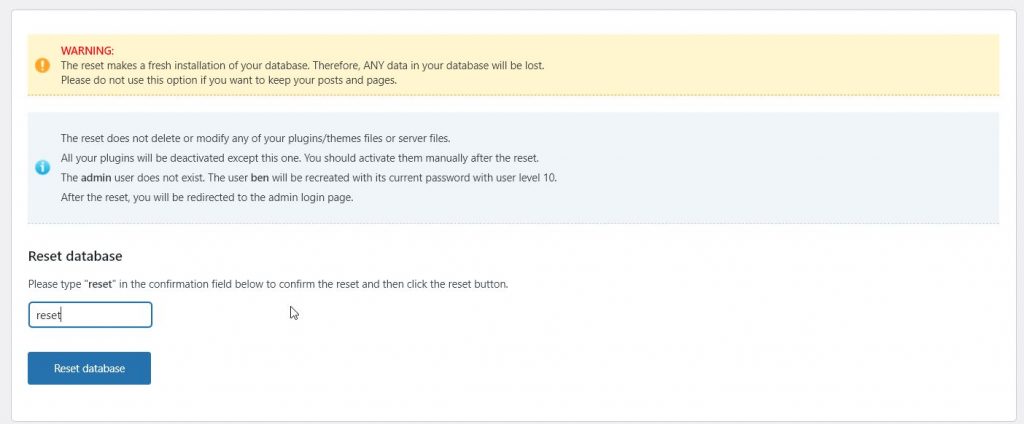Click the "Please type reset" instruction line

pyautogui.click(x=268, y=284)
